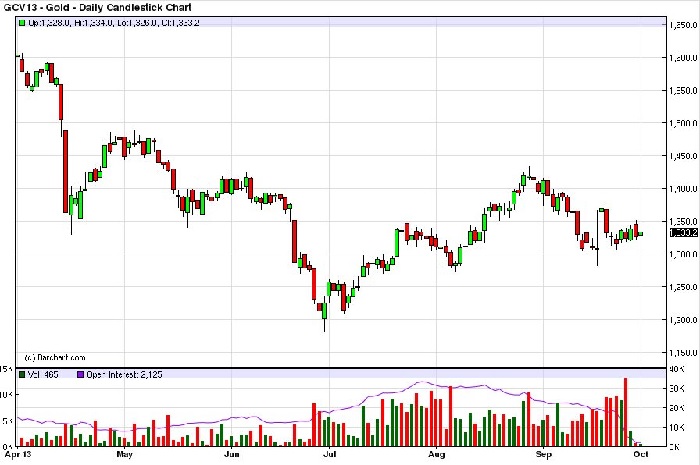The height and width of the screenshot is (465, 700).
Task: Click the dark green Vol legend square
Action: click(22, 374)
